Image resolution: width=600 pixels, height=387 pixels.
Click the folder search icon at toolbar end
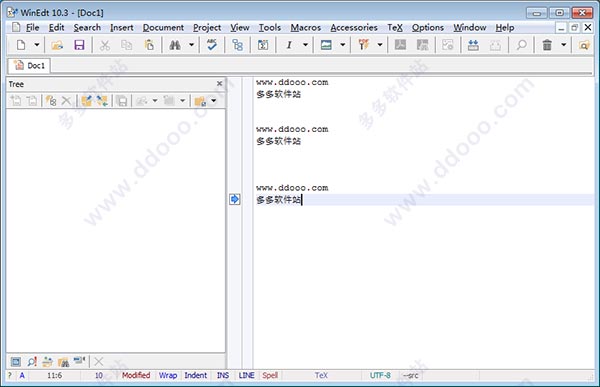(x=584, y=45)
